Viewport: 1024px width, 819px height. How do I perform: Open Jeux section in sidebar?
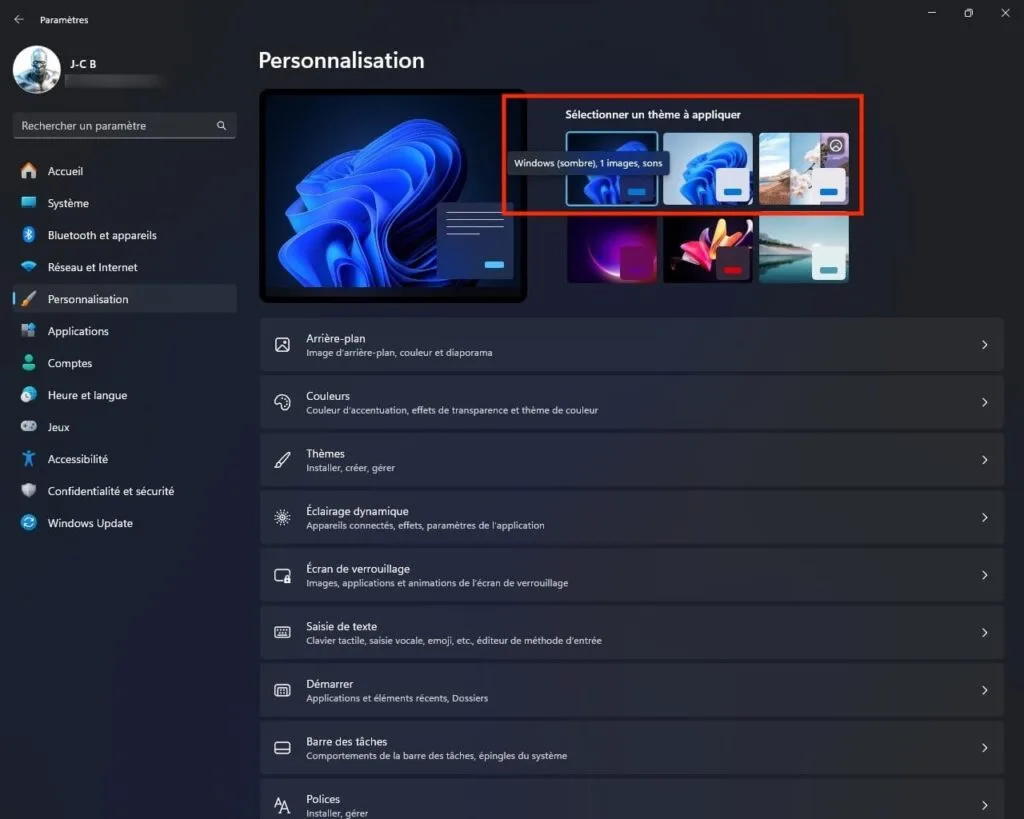tap(125, 427)
